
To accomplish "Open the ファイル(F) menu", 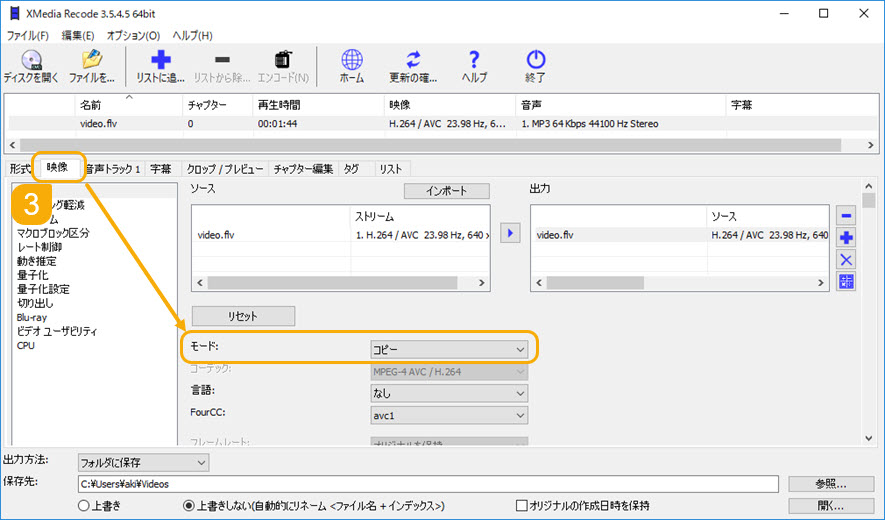I will (28, 35).
